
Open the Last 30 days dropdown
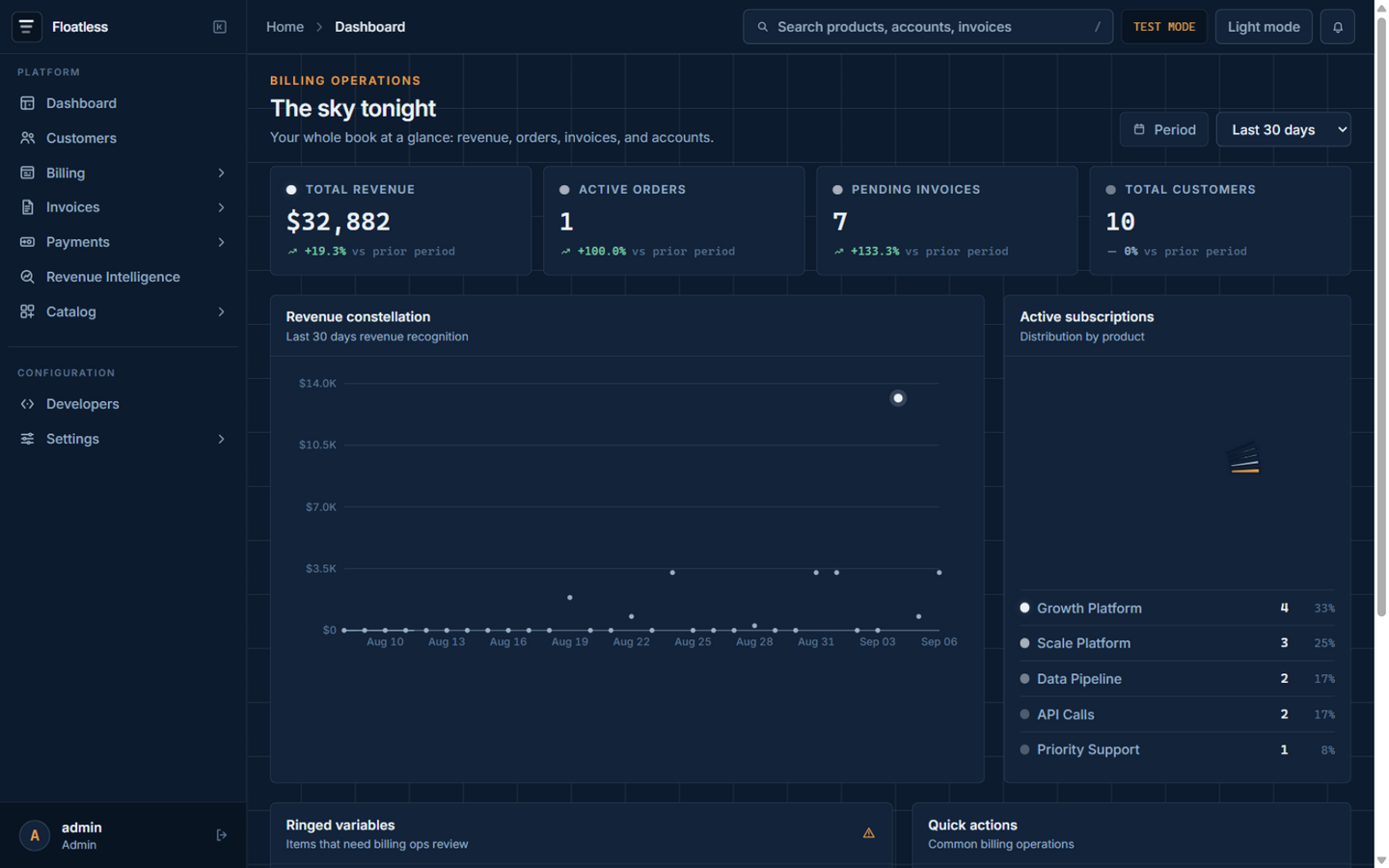pos(1283,129)
